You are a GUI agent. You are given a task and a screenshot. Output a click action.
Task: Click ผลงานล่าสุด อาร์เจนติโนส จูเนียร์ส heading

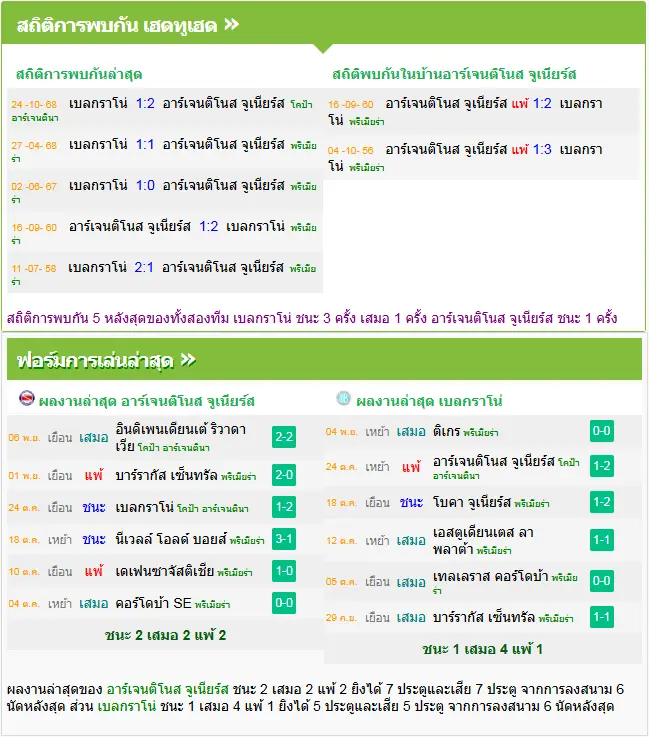point(147,401)
